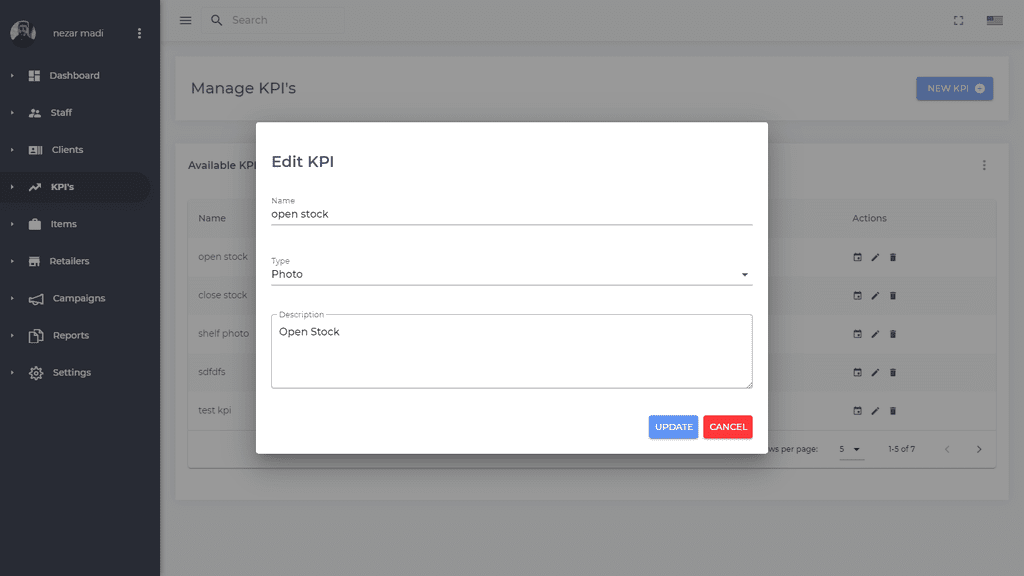Edit the test kpi row with pencil

pyautogui.click(x=875, y=411)
